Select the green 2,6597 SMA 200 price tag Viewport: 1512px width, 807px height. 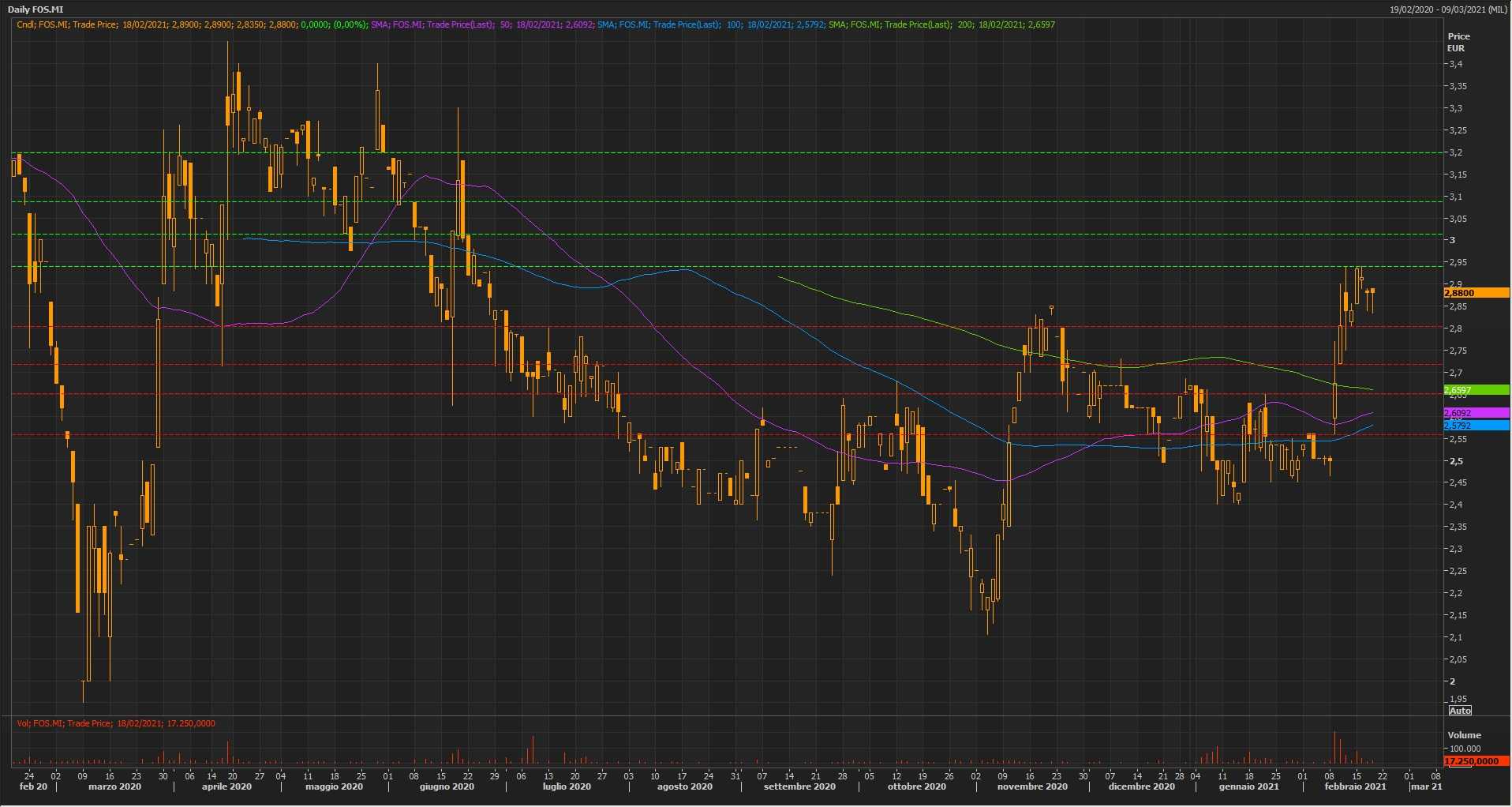pyautogui.click(x=1475, y=390)
